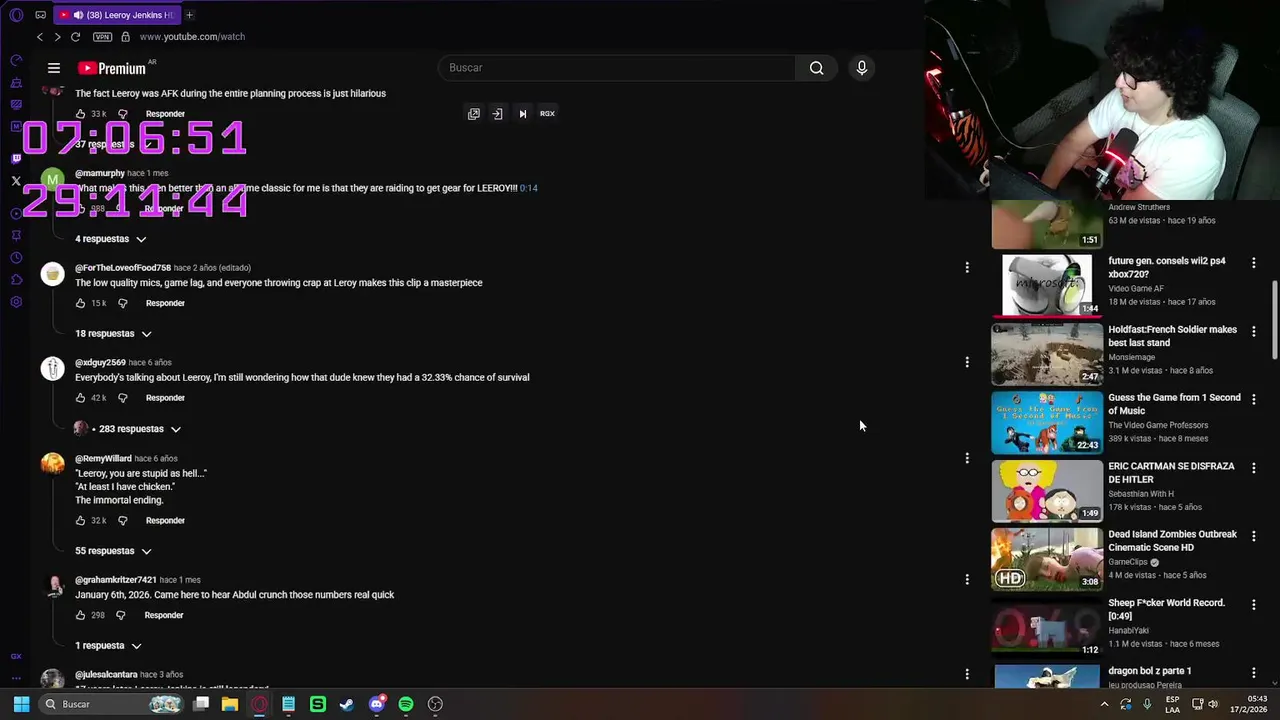Dislike the xdguy2569 comment
The height and width of the screenshot is (720, 1280).
[123, 398]
